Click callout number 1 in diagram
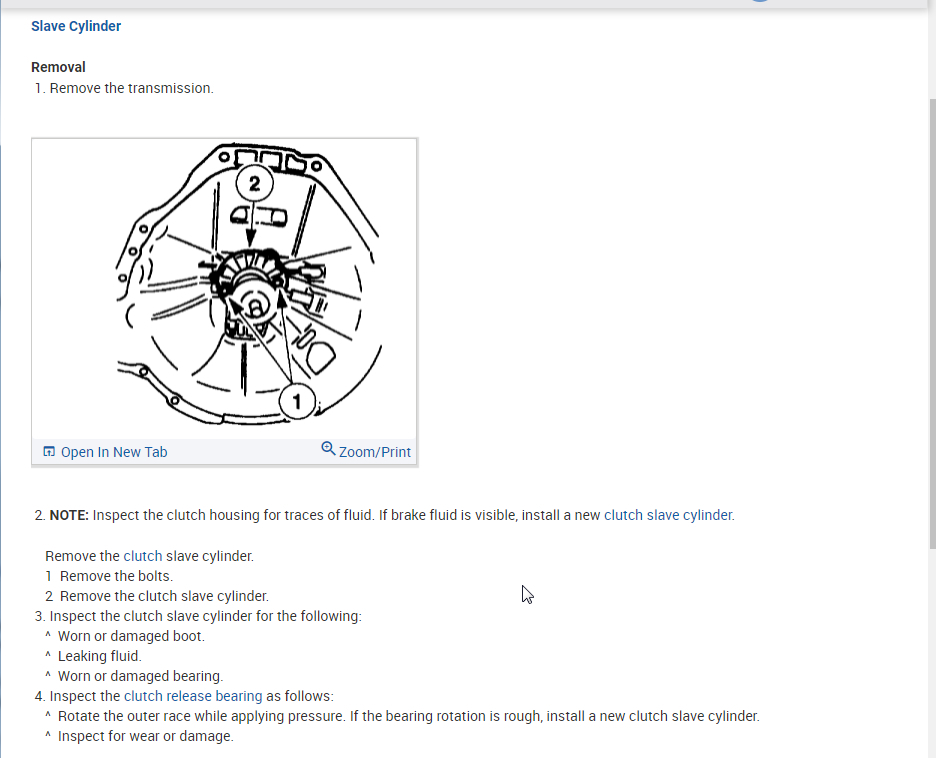This screenshot has width=936, height=758. coord(297,402)
